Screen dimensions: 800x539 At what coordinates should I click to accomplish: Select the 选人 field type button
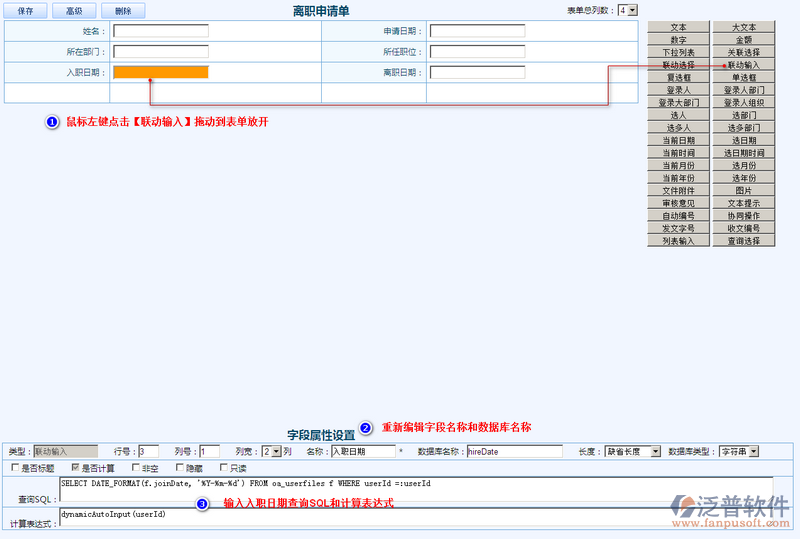pos(679,115)
